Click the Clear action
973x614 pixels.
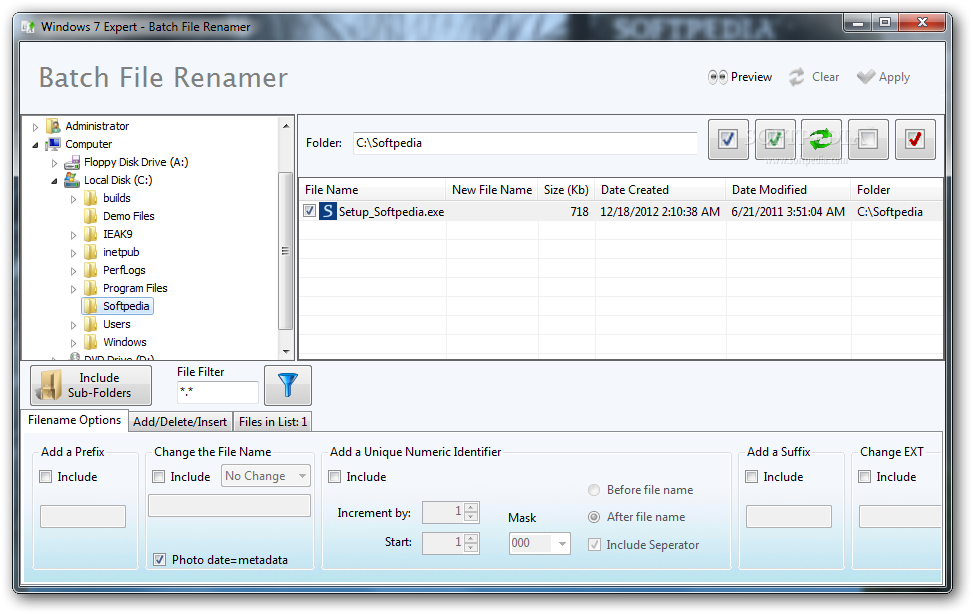814,77
